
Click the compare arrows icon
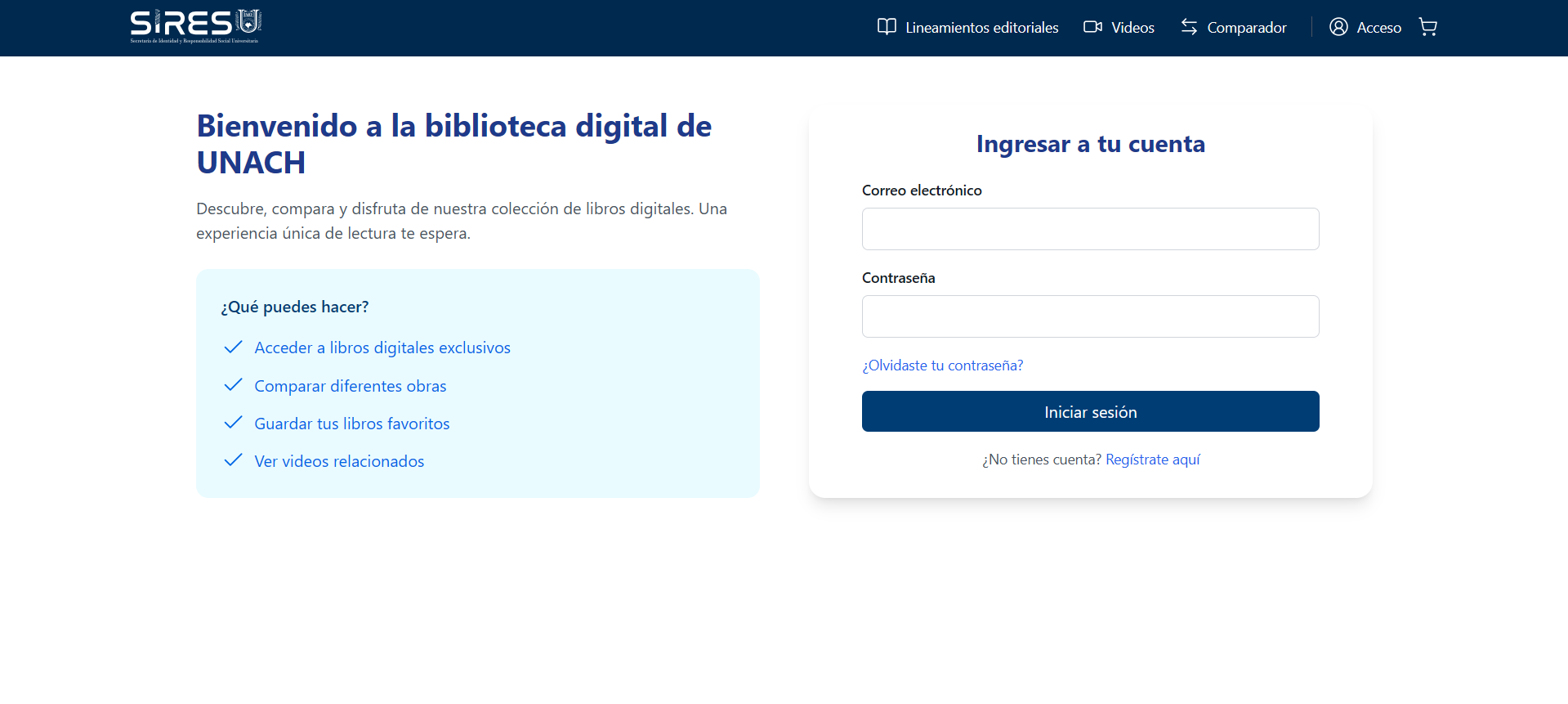pos(1189,27)
